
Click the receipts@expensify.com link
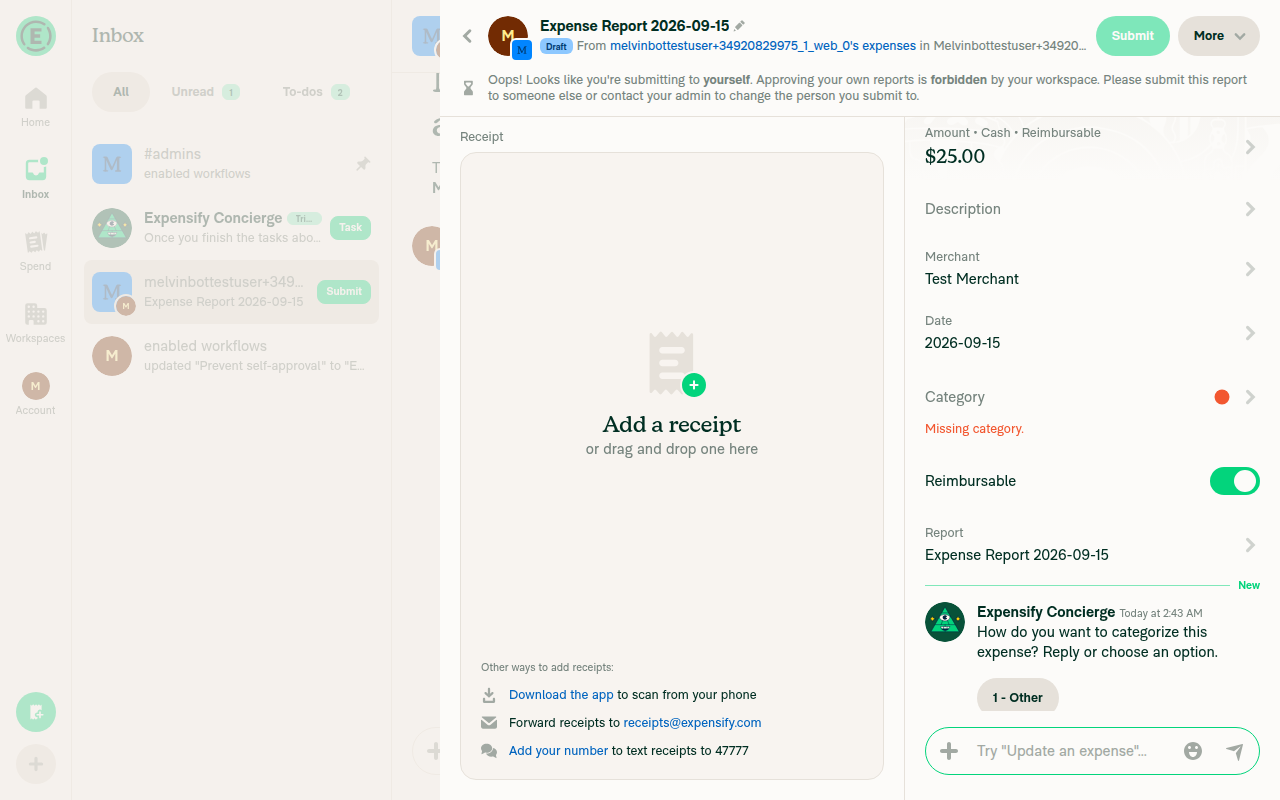click(692, 723)
